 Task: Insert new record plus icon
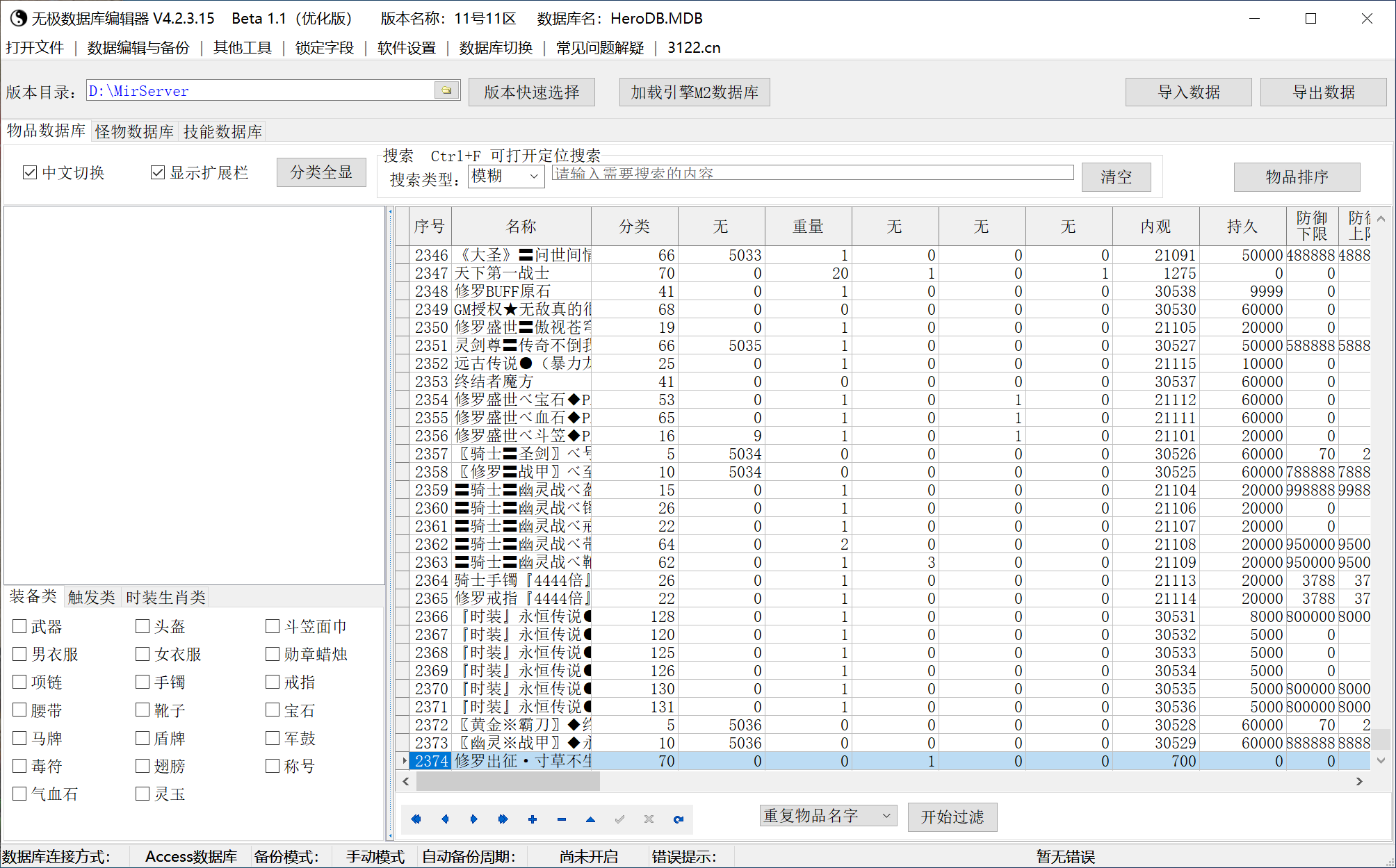coord(533,819)
